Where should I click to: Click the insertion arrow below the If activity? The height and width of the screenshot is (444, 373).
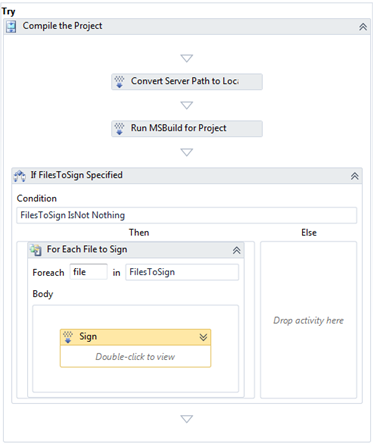pyautogui.click(x=187, y=419)
